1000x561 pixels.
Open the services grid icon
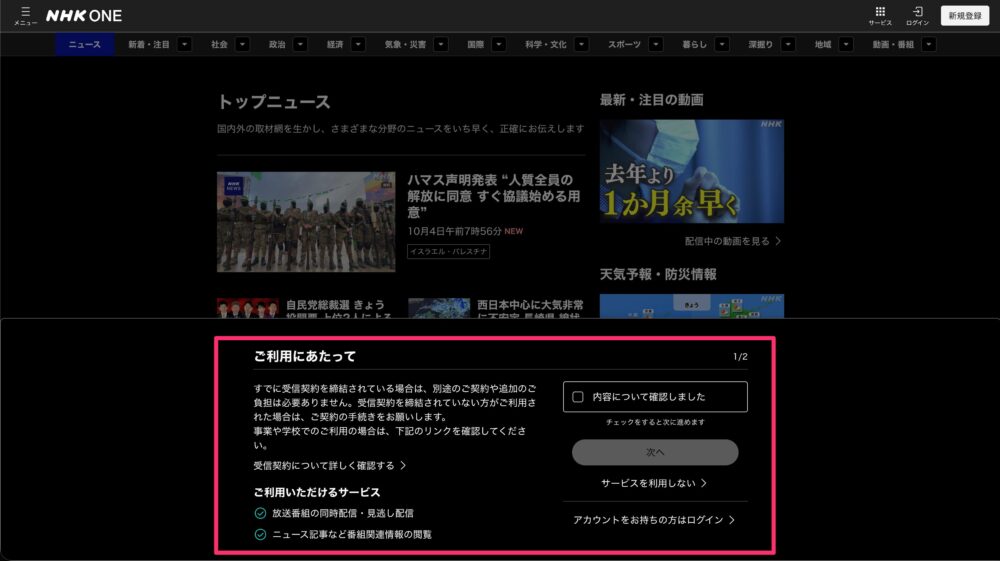[880, 14]
